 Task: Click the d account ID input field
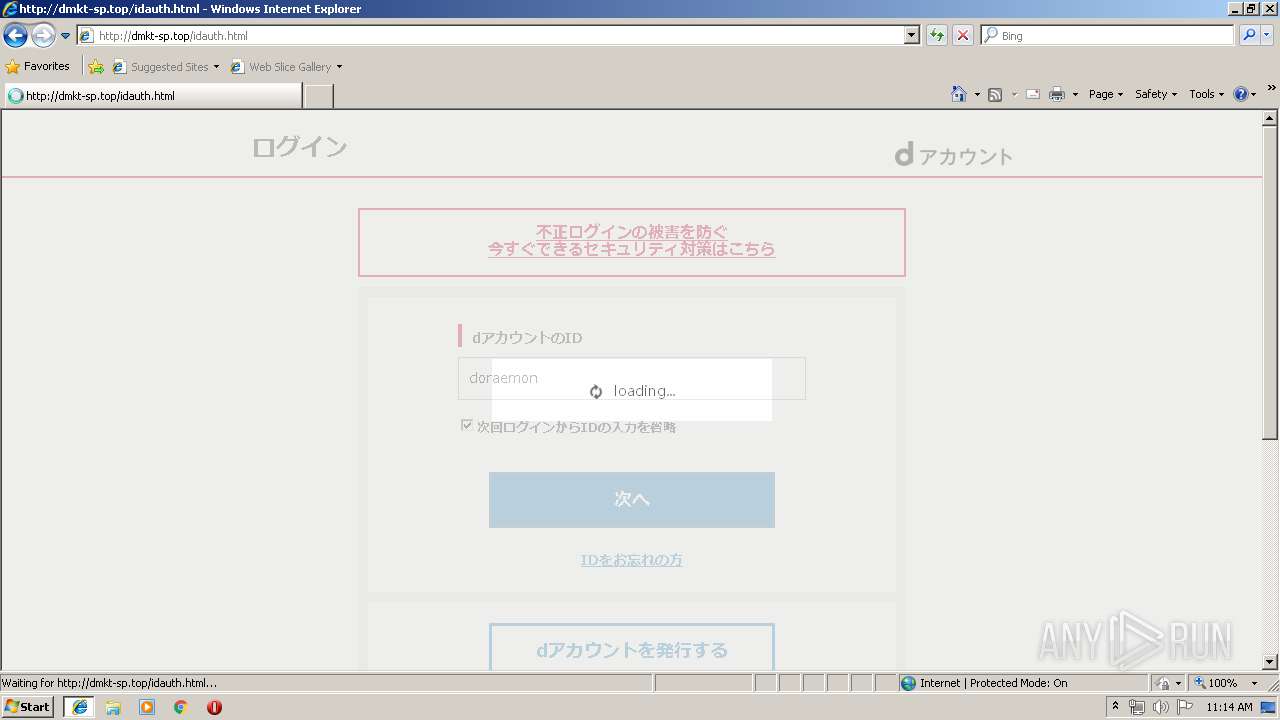[x=632, y=378]
